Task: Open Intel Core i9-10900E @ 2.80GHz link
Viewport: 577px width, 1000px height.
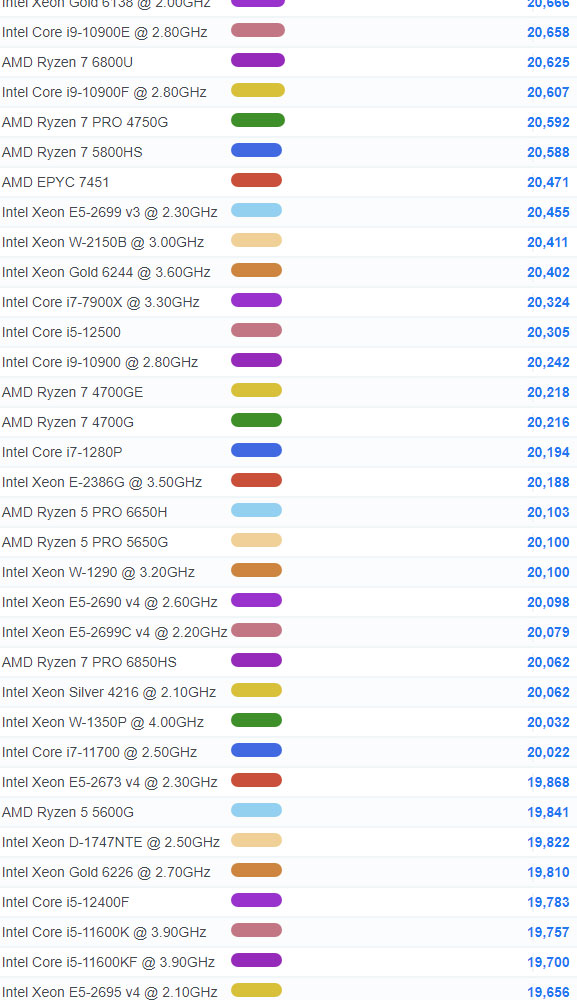Action: pos(105,32)
